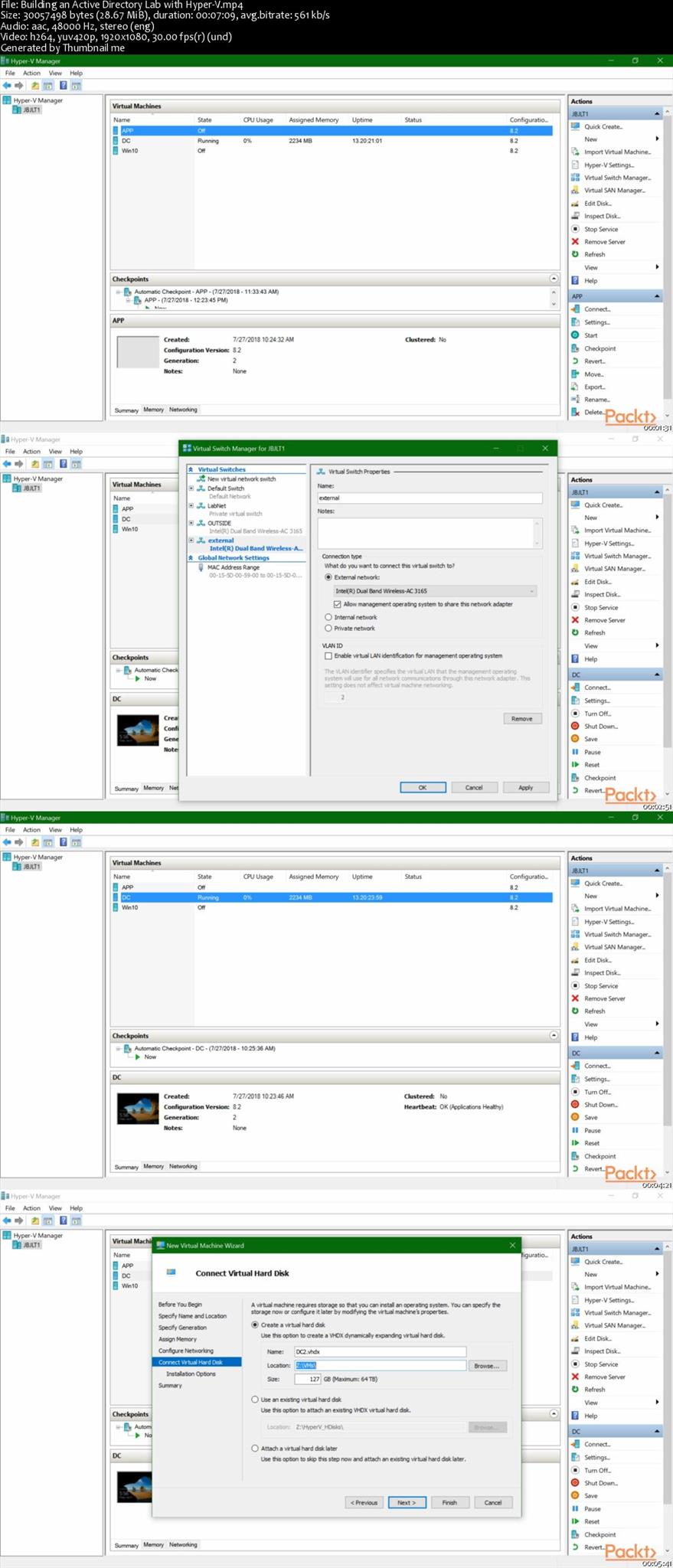Click the enabled Browse button beside Location field

[487, 1366]
